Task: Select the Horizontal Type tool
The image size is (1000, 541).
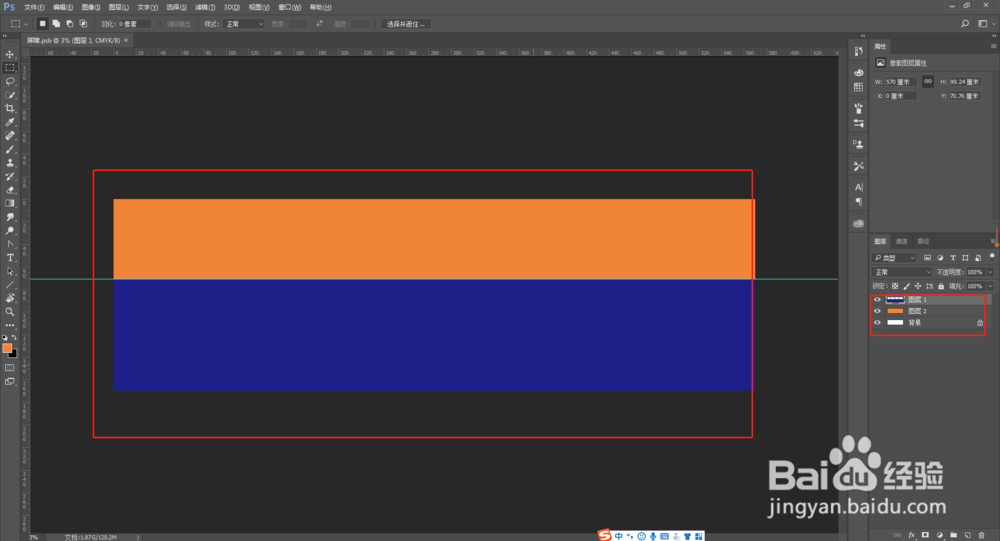Action: [x=10, y=258]
